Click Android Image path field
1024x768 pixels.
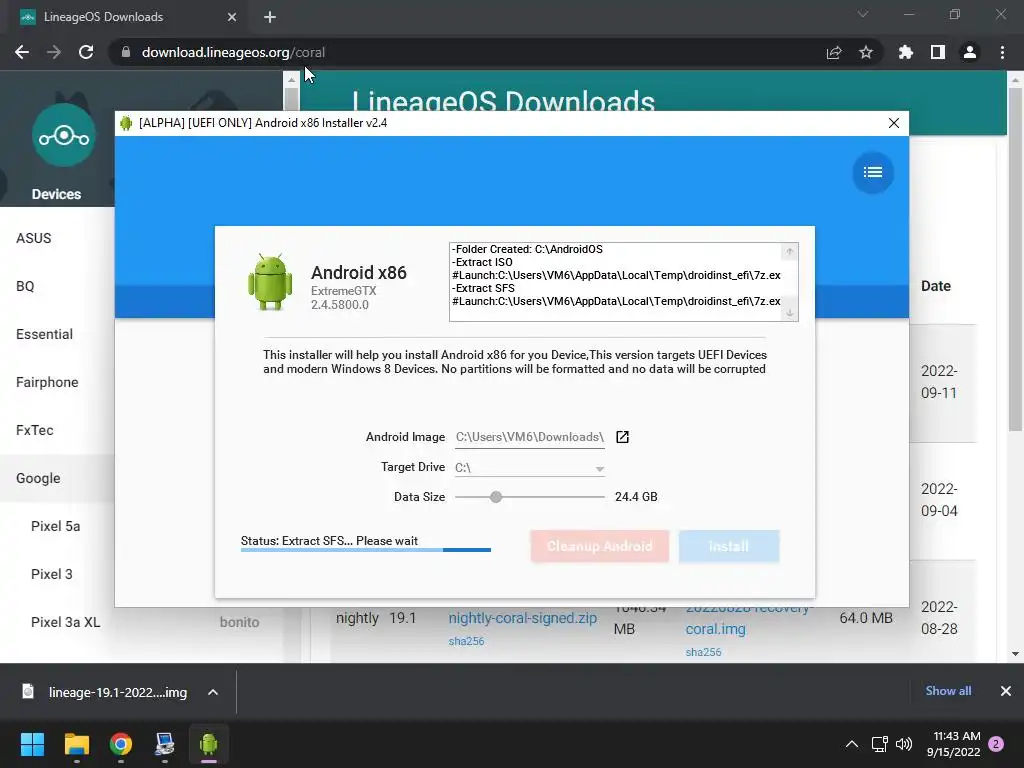[x=530, y=437]
